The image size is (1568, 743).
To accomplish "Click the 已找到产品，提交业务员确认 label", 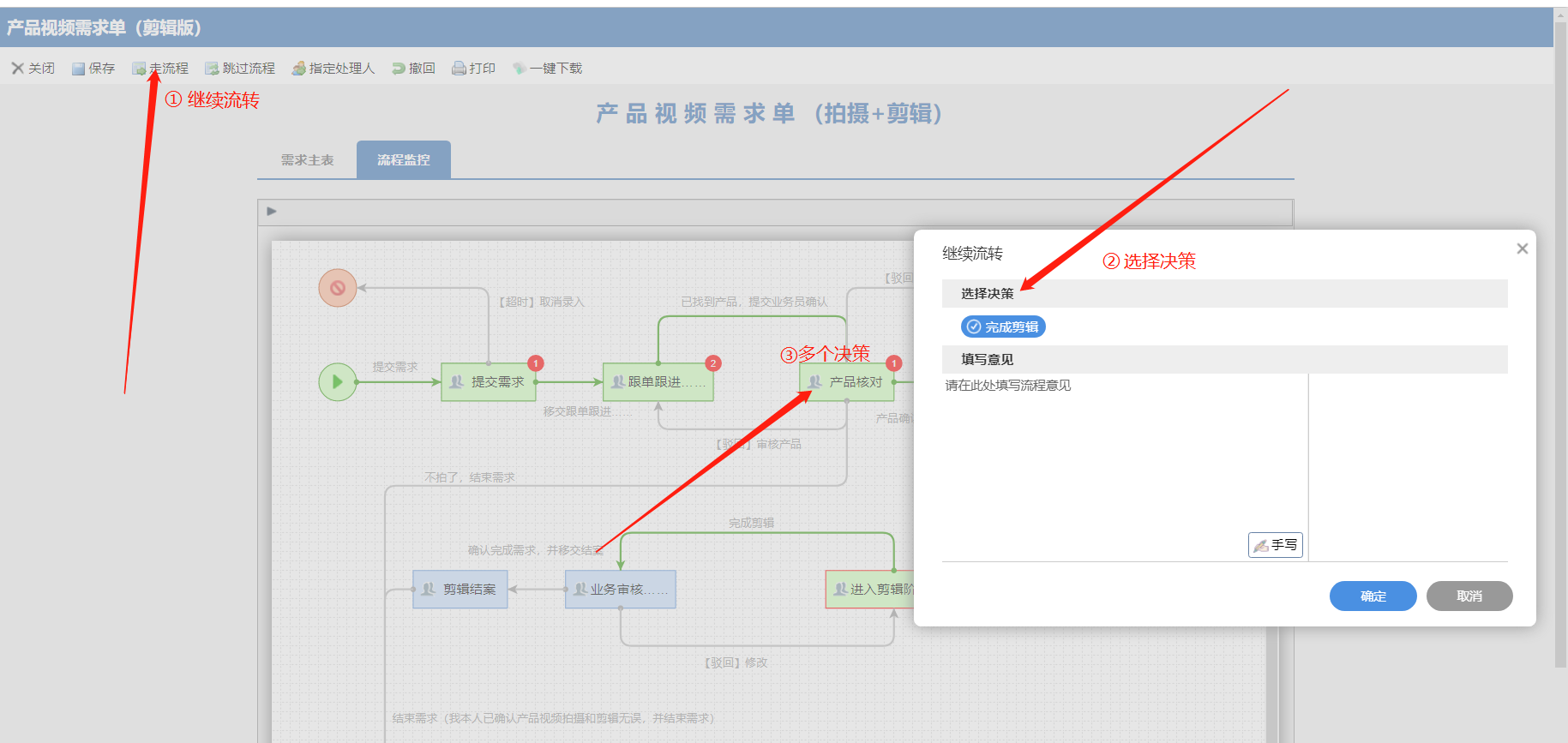I will point(754,302).
